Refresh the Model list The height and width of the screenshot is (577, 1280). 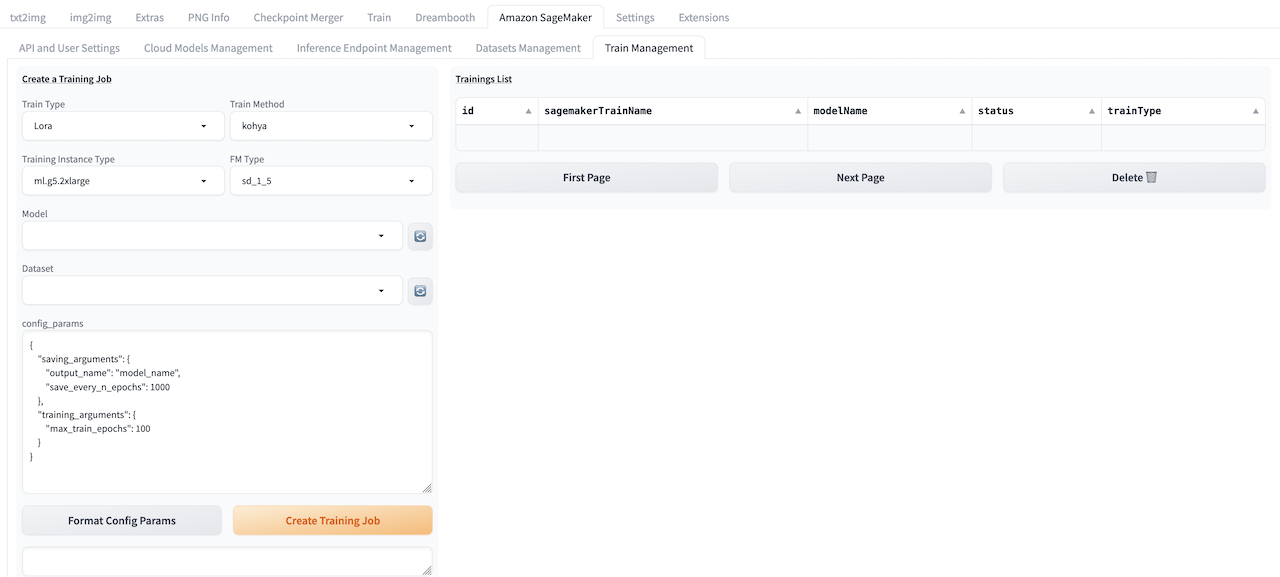pos(420,236)
